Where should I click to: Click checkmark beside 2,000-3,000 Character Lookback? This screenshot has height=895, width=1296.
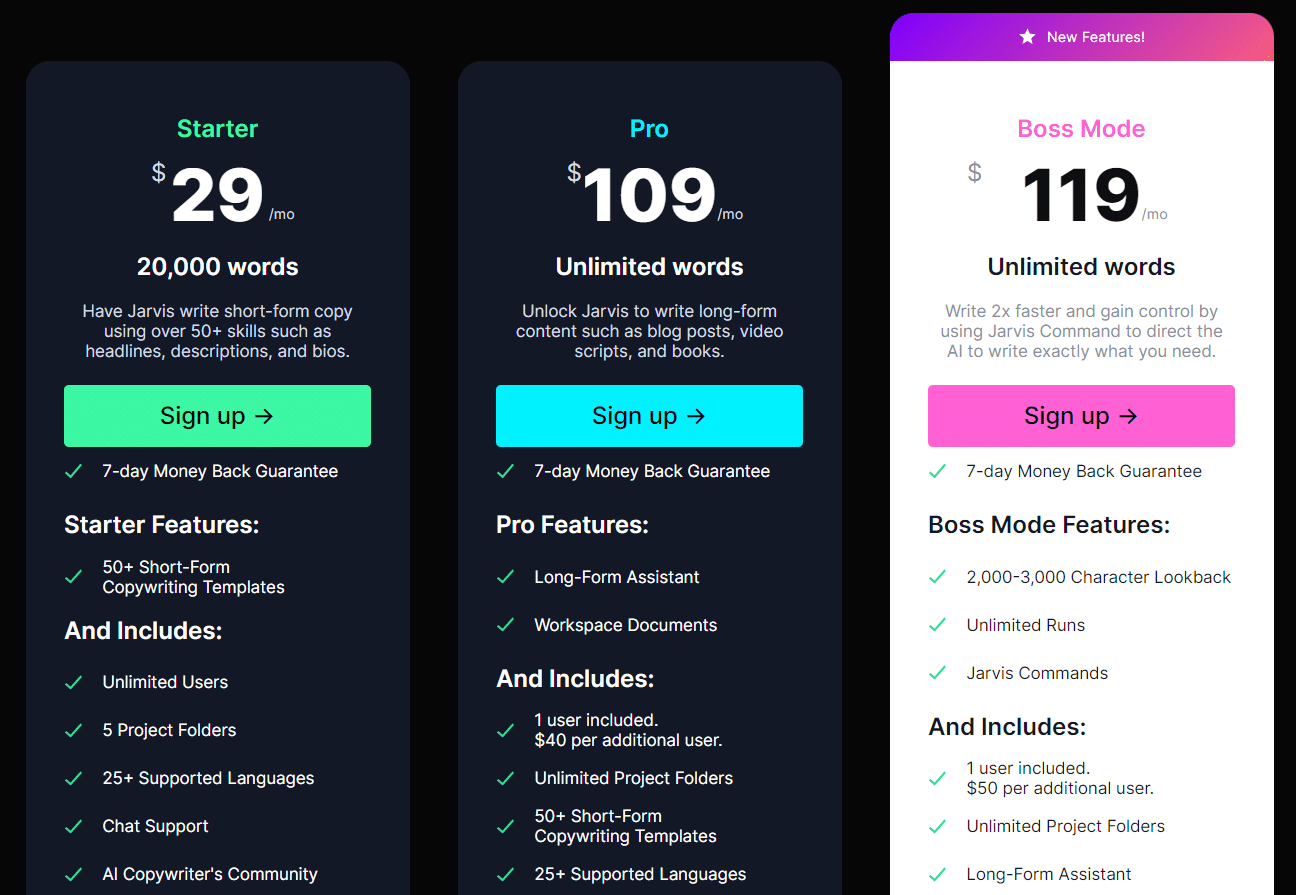(x=937, y=577)
